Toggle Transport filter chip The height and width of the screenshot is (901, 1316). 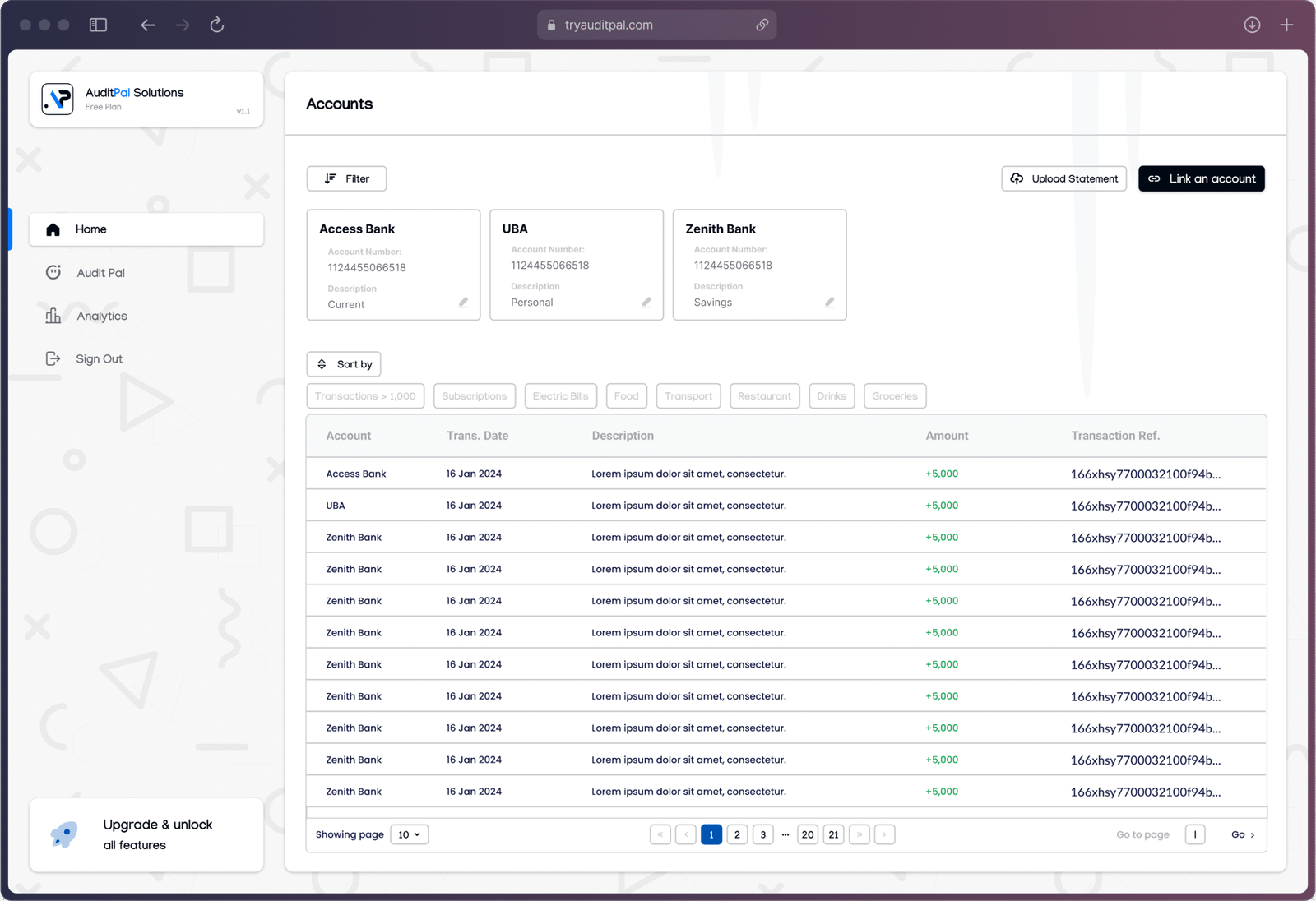point(688,396)
